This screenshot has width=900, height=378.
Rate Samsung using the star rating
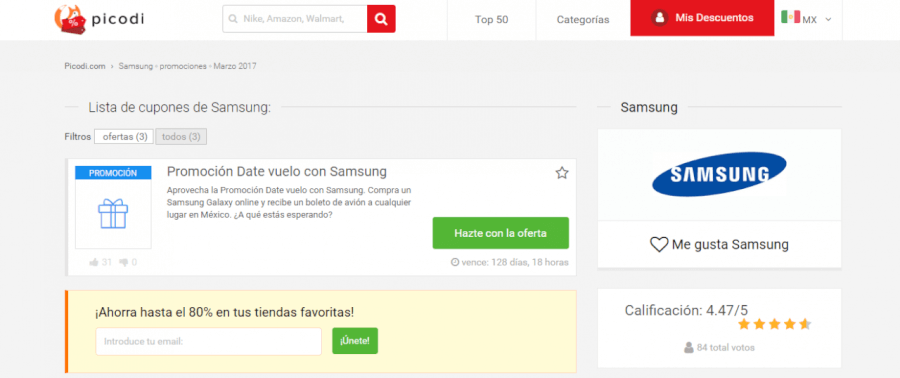tap(774, 325)
